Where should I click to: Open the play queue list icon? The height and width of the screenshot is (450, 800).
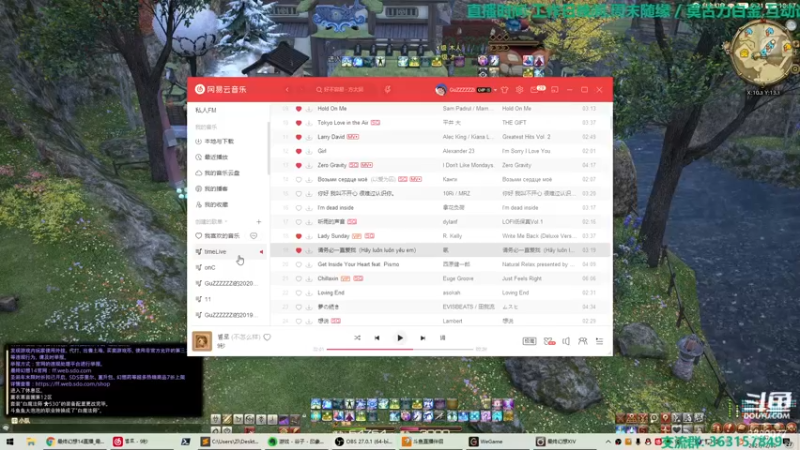(599, 341)
